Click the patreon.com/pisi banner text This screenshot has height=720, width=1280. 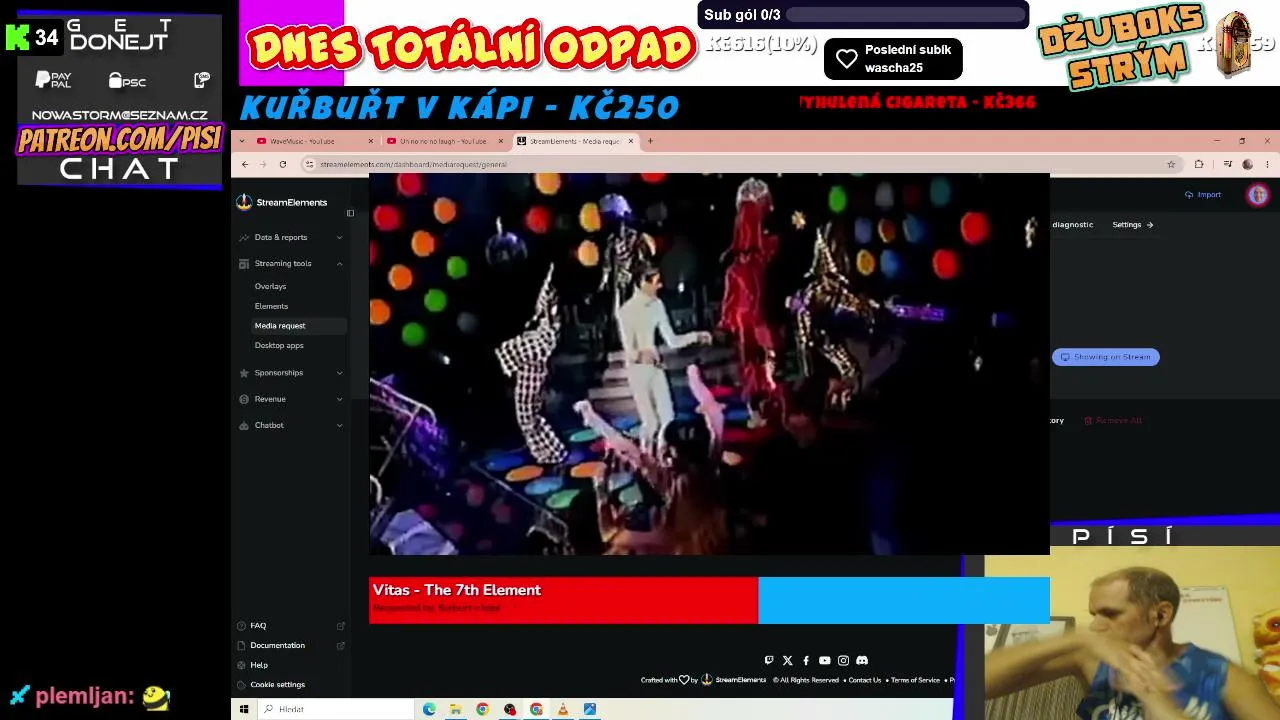[x=119, y=139]
